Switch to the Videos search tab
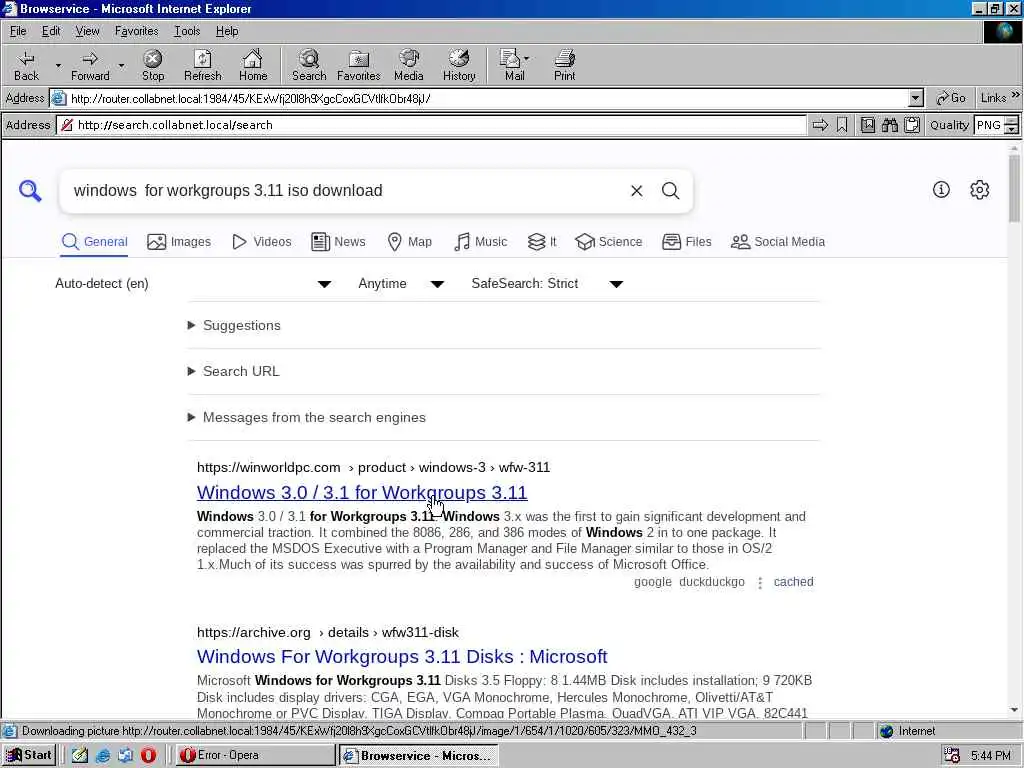 pos(262,242)
